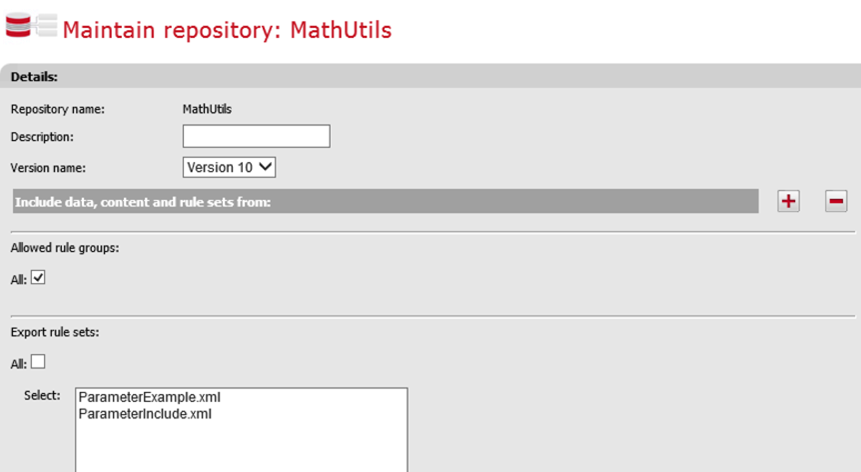The width and height of the screenshot is (861, 472).
Task: Remove an include source with the minus icon
Action: [x=836, y=201]
